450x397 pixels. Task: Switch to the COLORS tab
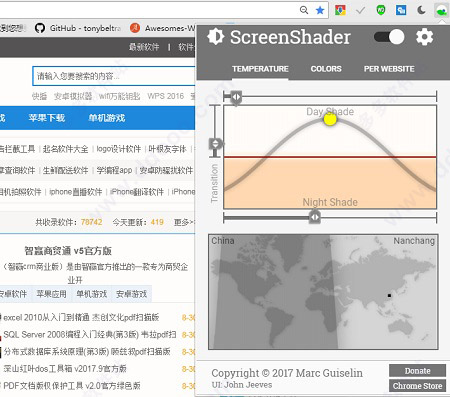[326, 69]
